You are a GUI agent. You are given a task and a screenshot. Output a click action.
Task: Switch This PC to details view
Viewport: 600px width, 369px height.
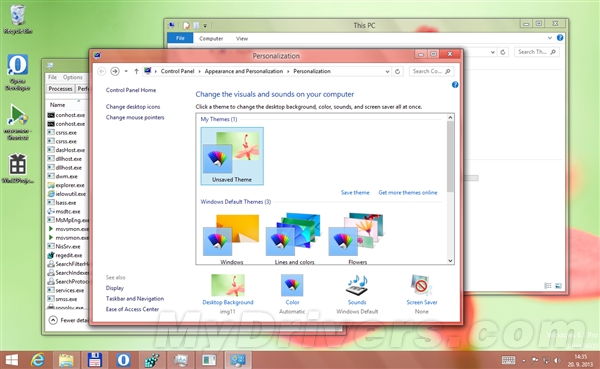548,286
